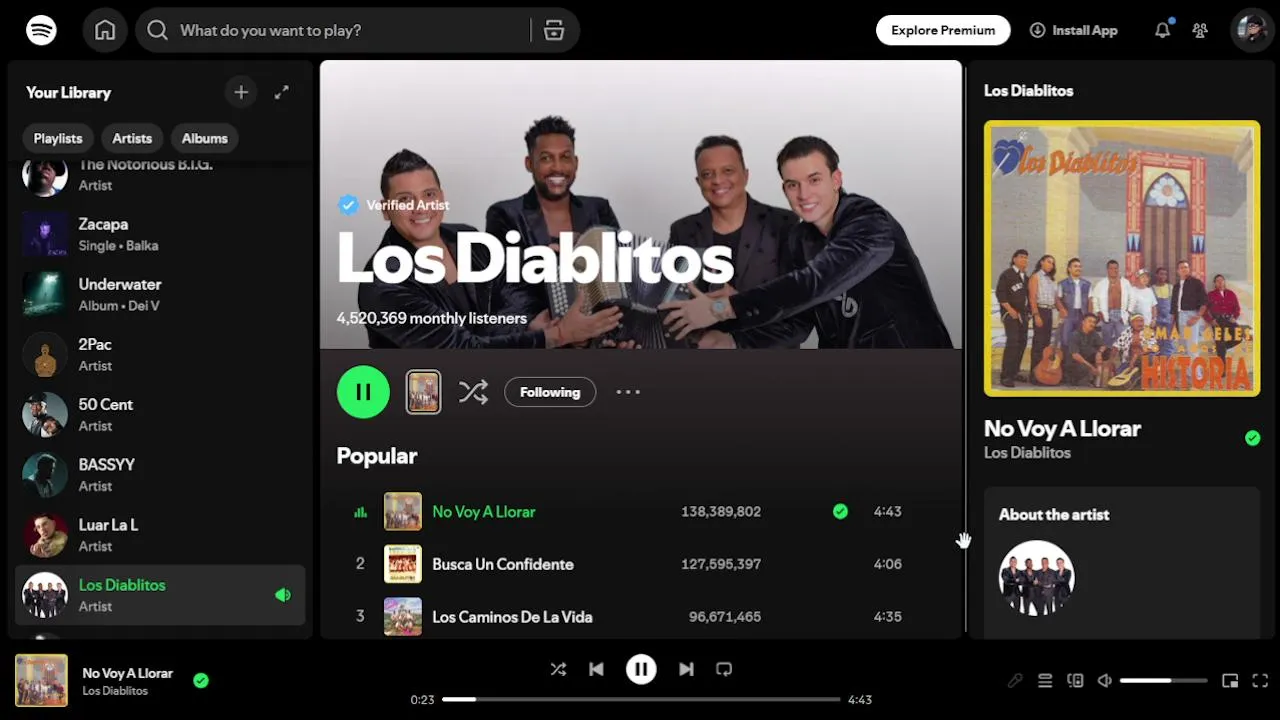Open The Notorious B.I.G. in library
Image resolution: width=1280 pixels, height=720 pixels.
coord(160,177)
